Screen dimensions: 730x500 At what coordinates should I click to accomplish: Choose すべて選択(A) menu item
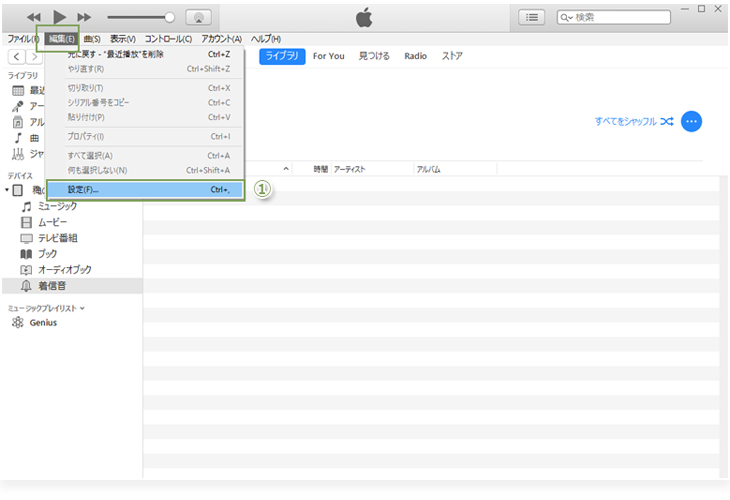[145, 155]
